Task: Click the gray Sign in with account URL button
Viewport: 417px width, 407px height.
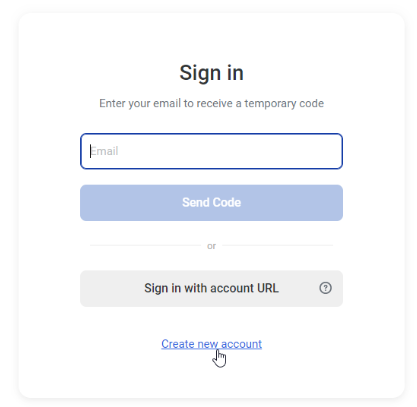Action: [211, 288]
